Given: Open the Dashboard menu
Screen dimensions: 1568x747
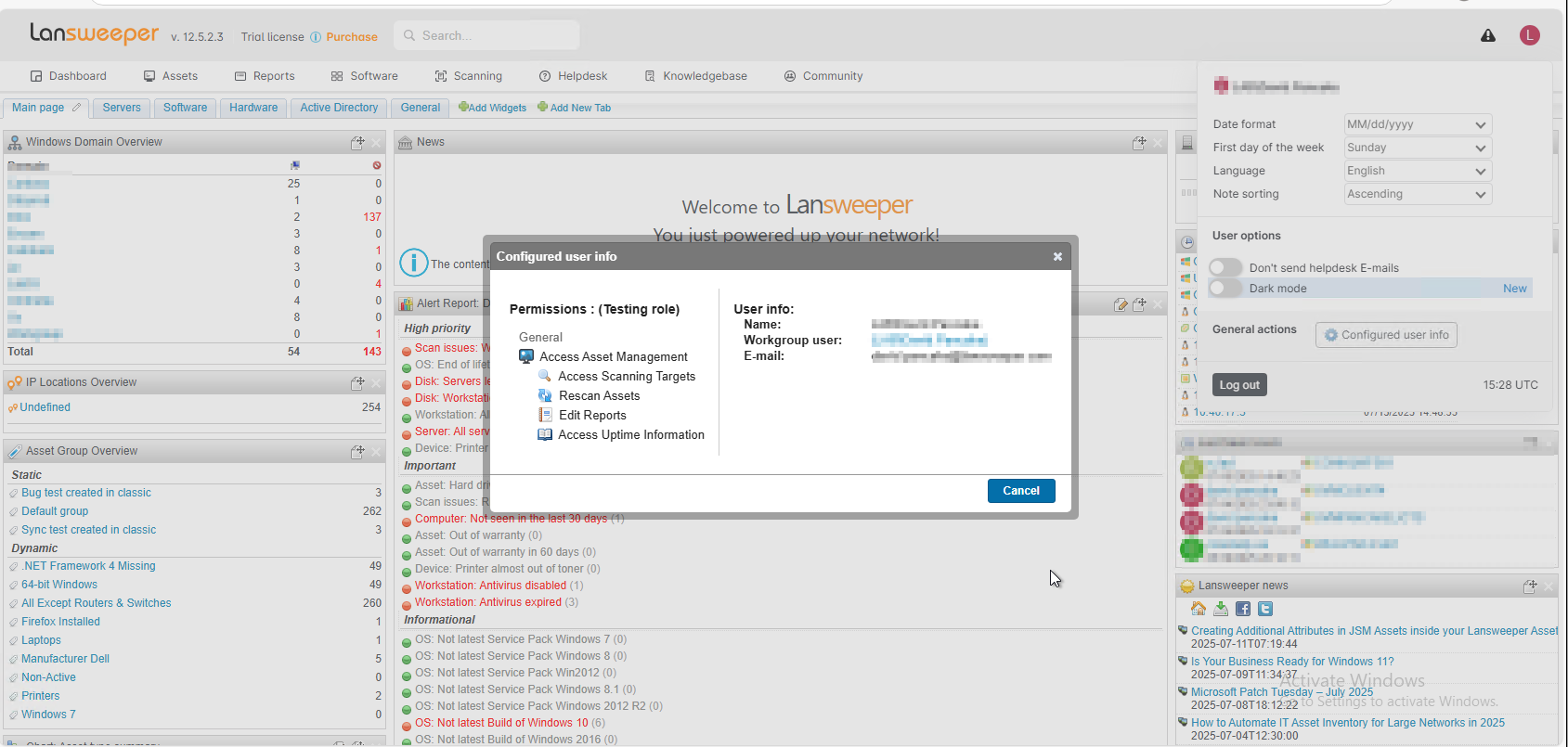Looking at the screenshot, I should (69, 76).
